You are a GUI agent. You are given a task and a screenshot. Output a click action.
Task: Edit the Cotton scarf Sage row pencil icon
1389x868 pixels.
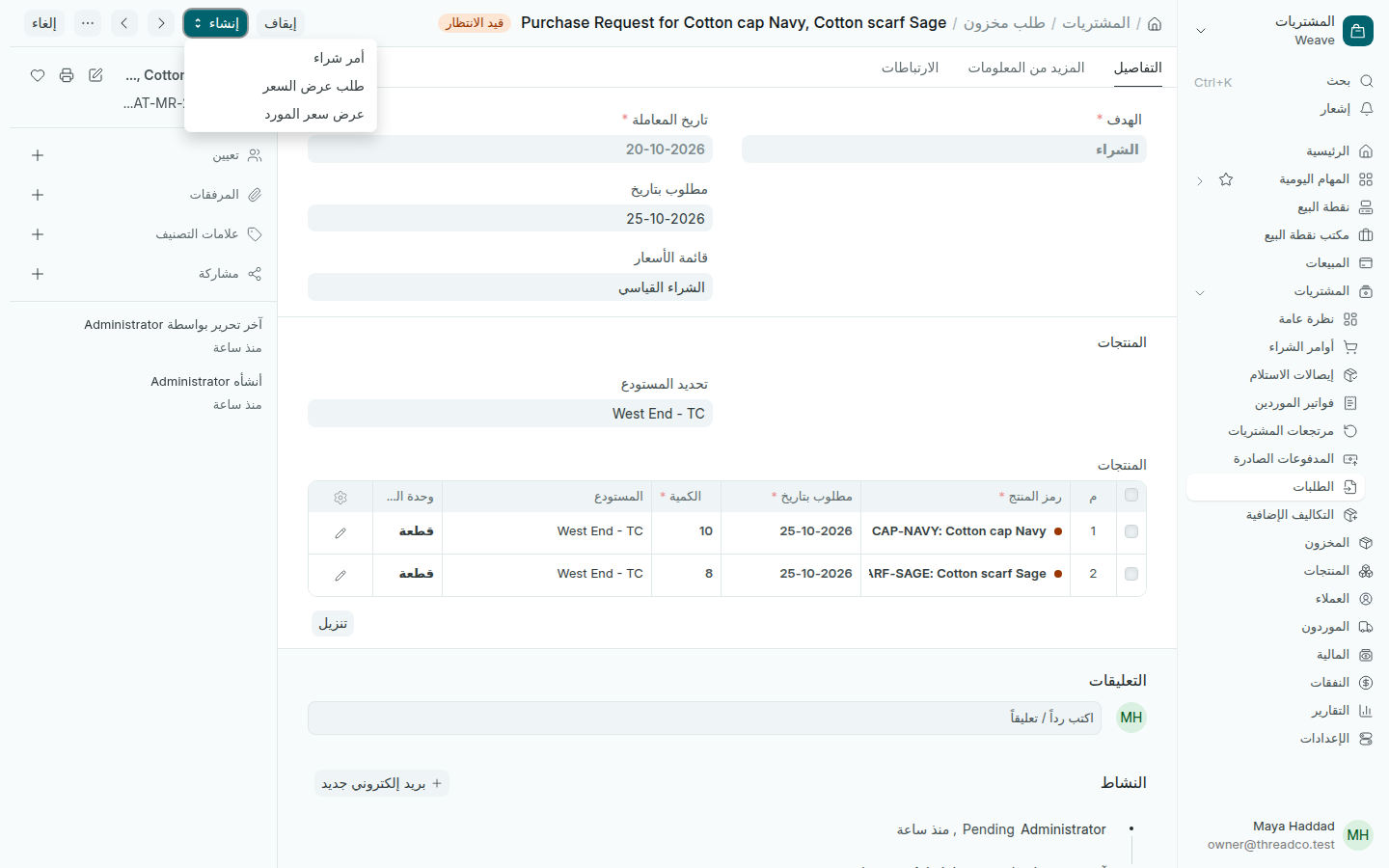[x=340, y=575]
